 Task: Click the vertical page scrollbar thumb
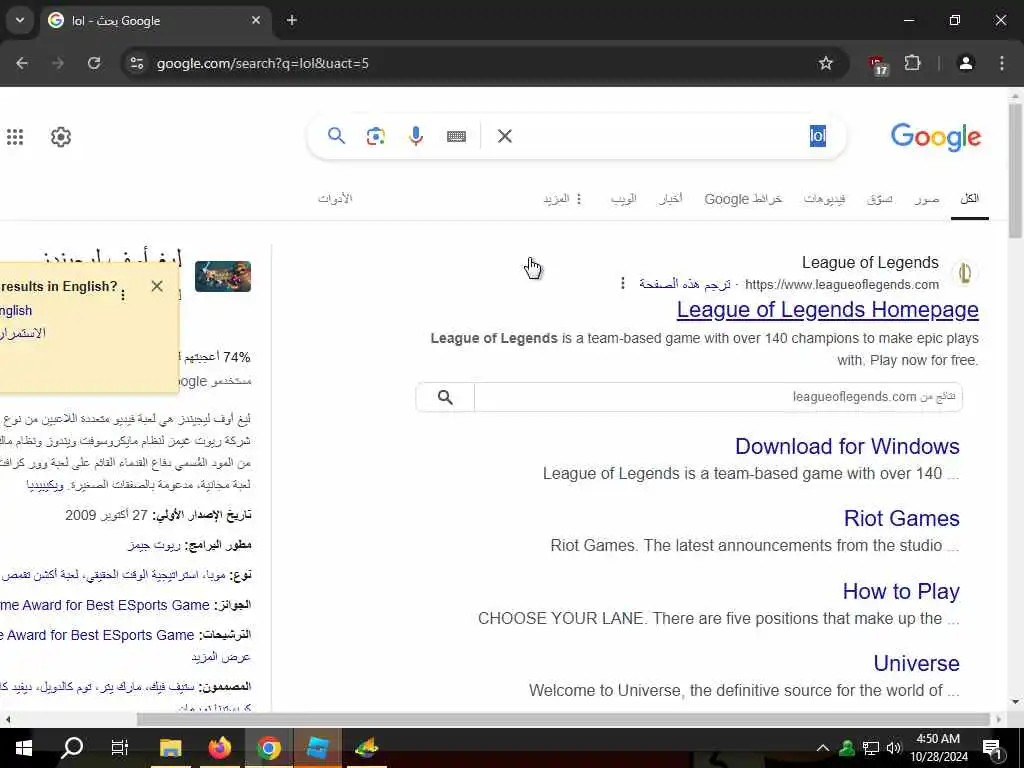point(1015,171)
